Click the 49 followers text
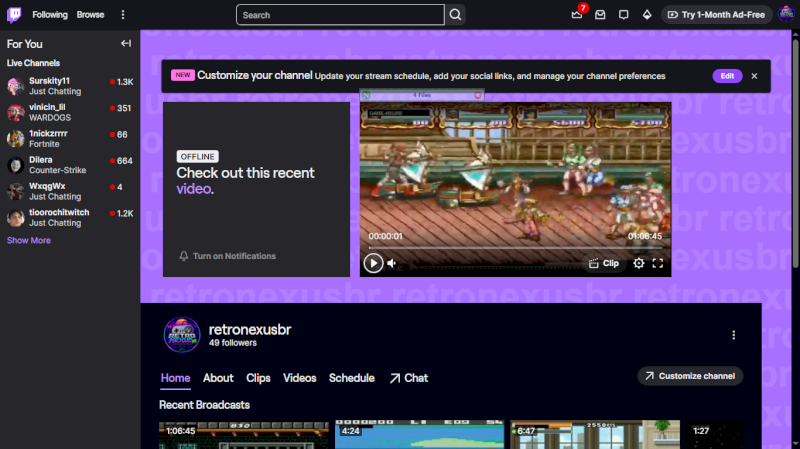 (233, 343)
